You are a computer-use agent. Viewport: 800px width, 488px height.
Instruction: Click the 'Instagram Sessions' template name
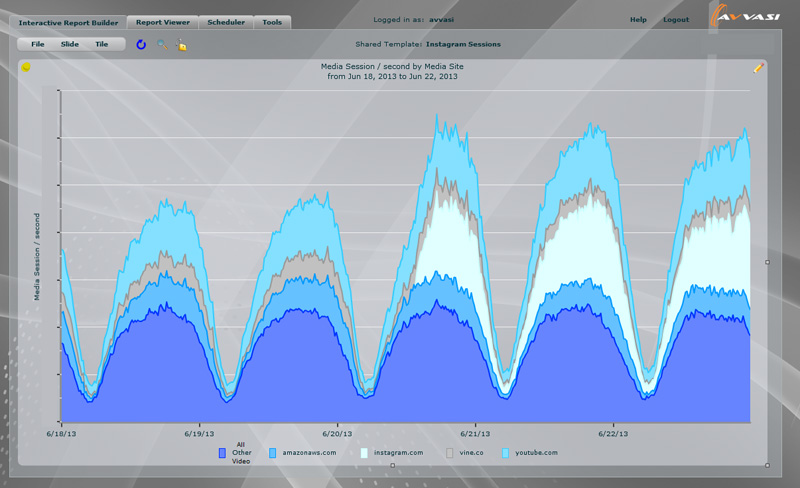[x=463, y=44]
